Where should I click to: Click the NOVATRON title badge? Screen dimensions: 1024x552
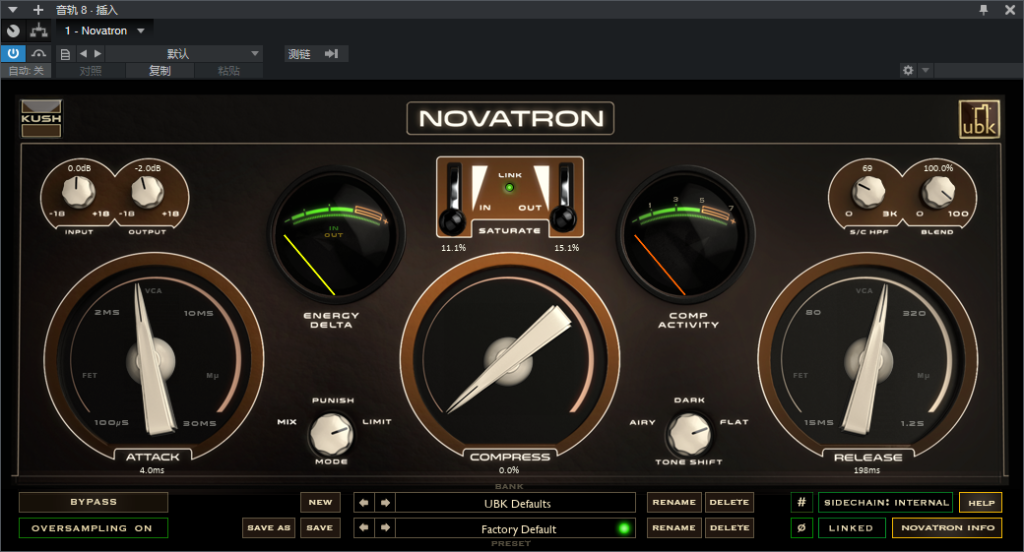tap(510, 118)
